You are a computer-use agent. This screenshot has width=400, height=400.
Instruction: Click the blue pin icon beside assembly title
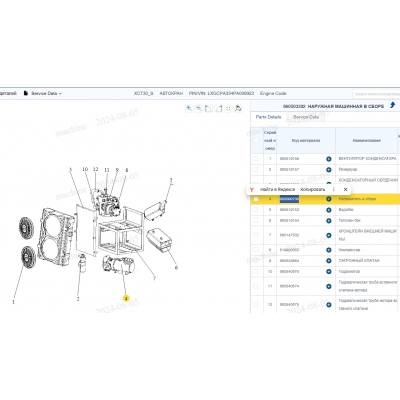click(392, 105)
